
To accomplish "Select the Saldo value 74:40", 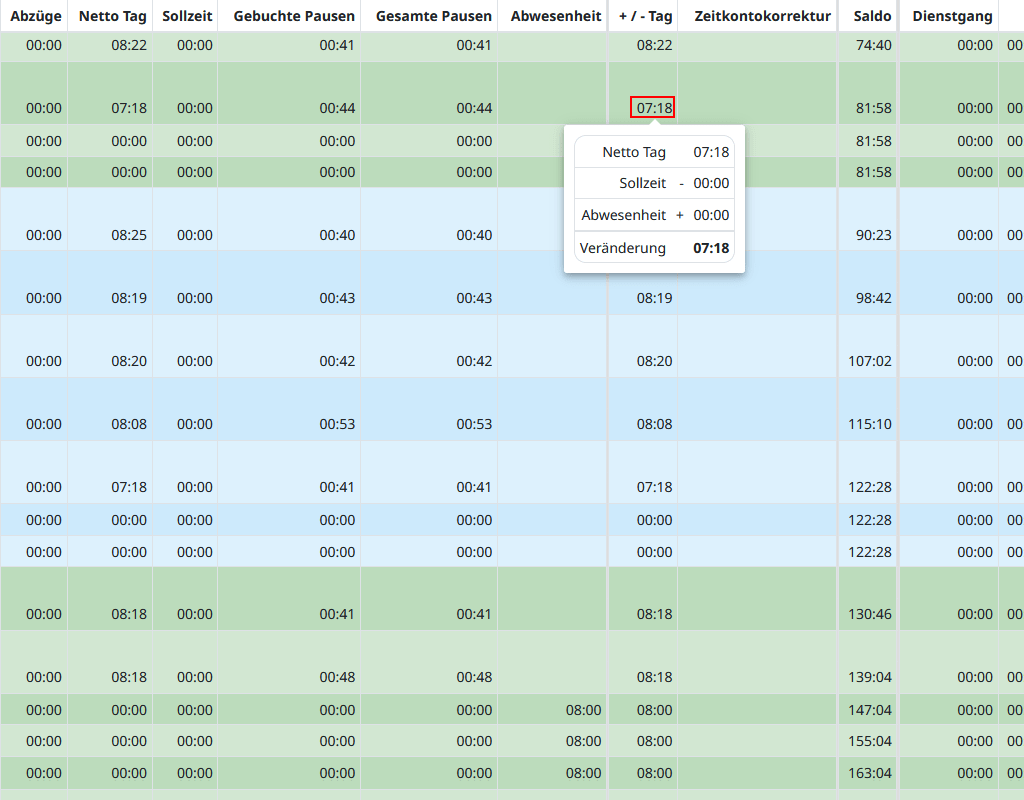I will pos(873,46).
